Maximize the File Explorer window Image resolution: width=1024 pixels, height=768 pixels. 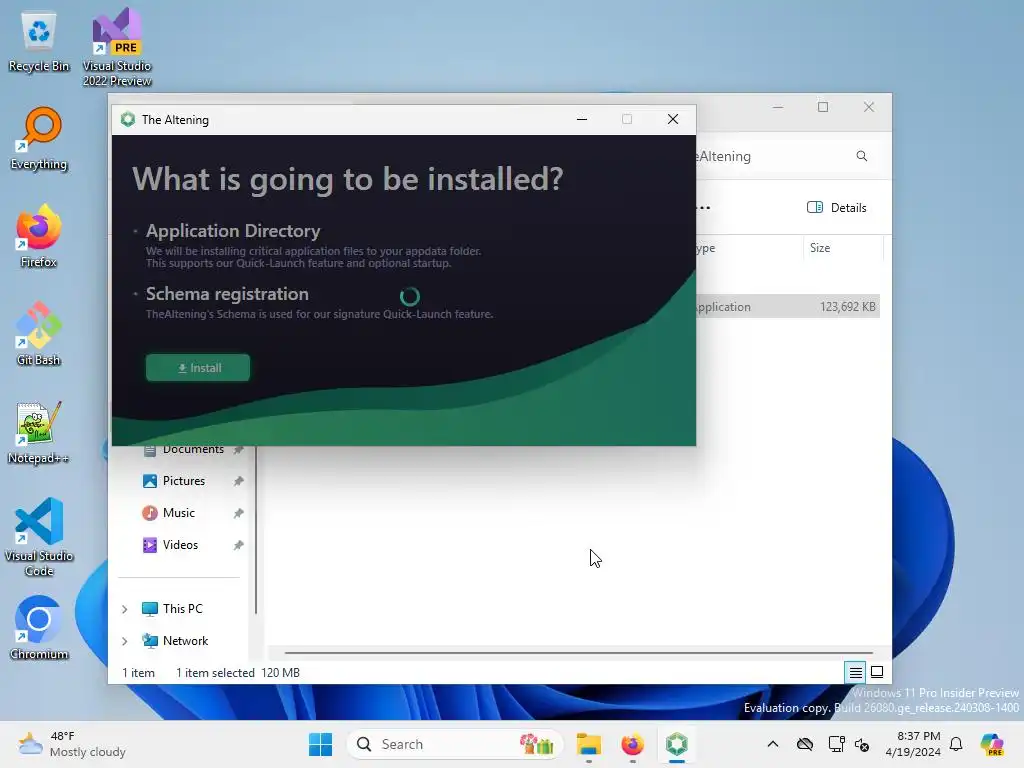coord(823,107)
